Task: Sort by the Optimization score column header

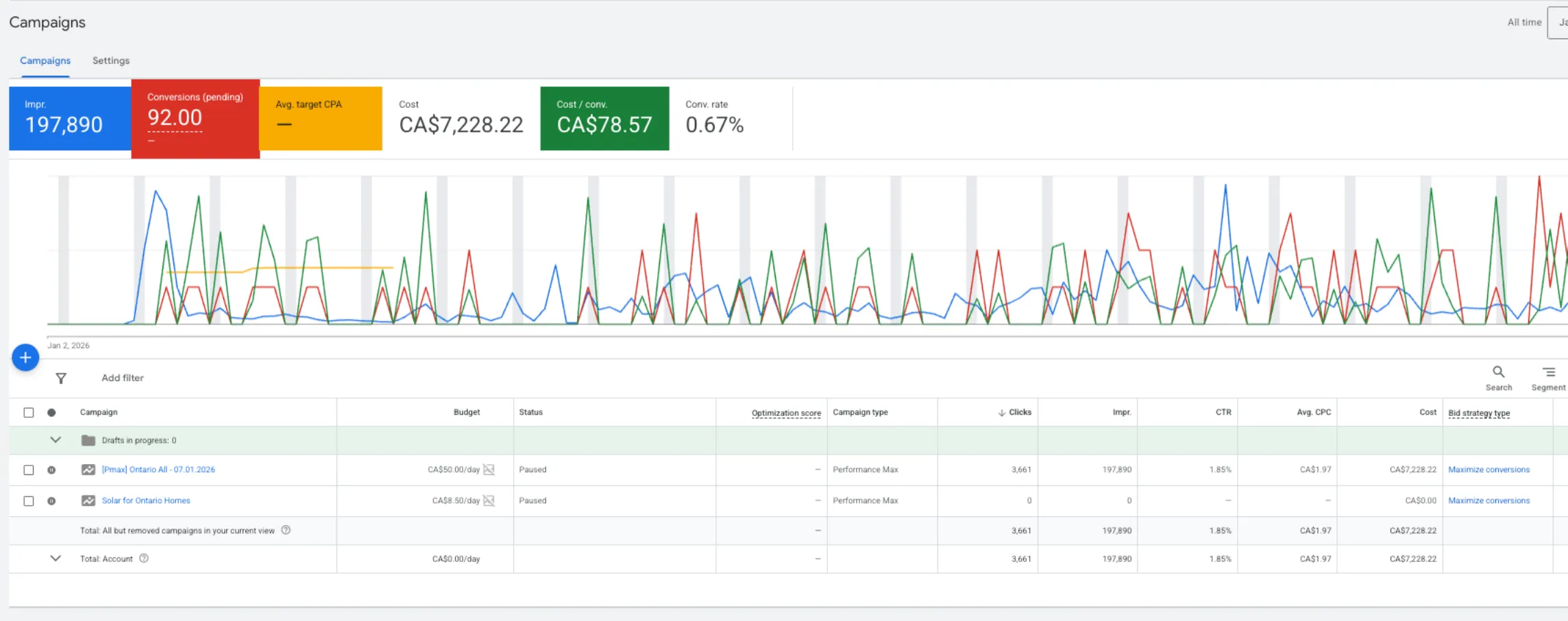Action: click(x=786, y=413)
